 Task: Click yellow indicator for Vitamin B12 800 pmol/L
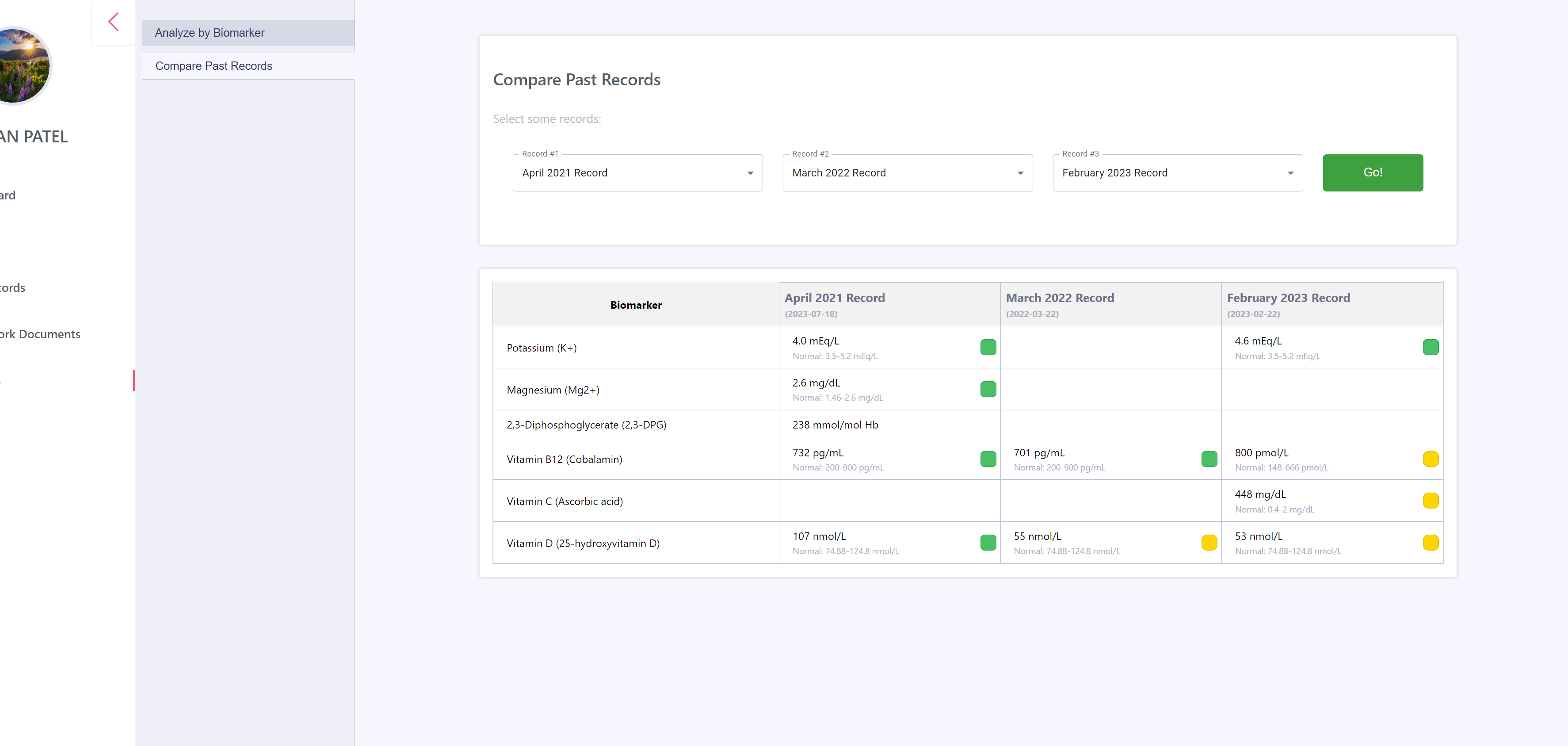[x=1430, y=459]
